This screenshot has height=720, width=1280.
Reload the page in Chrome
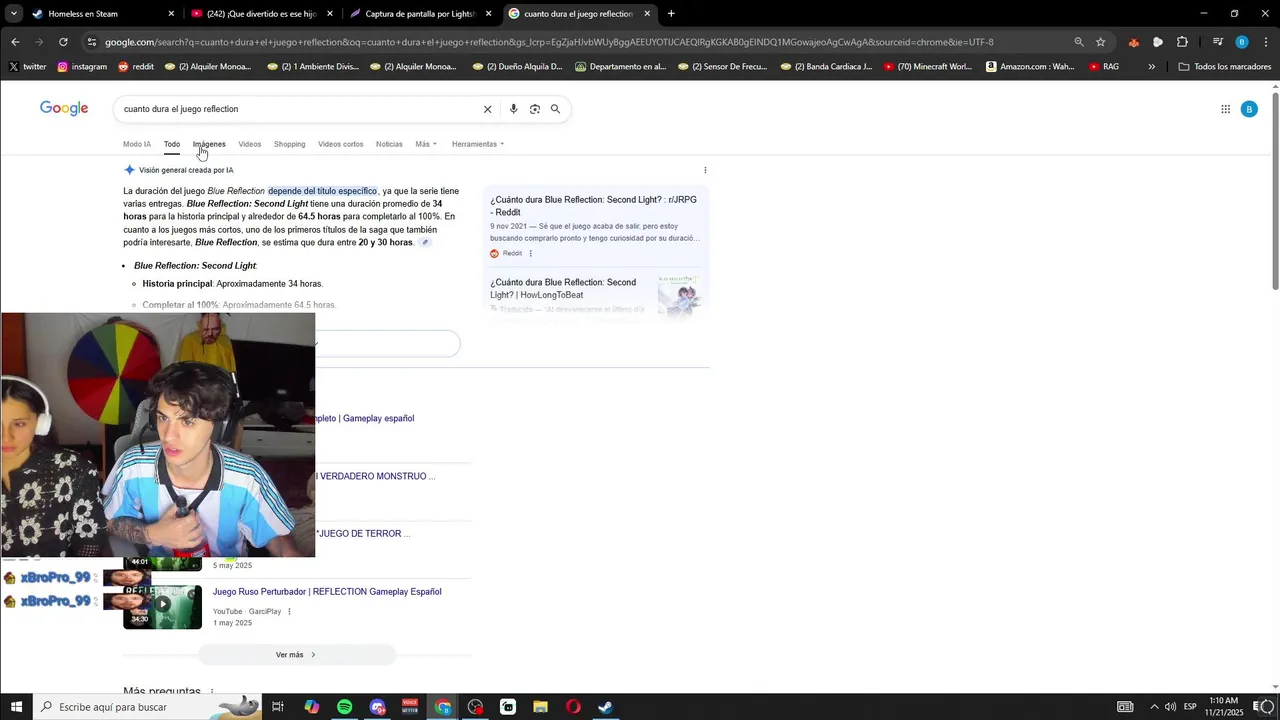(x=63, y=42)
